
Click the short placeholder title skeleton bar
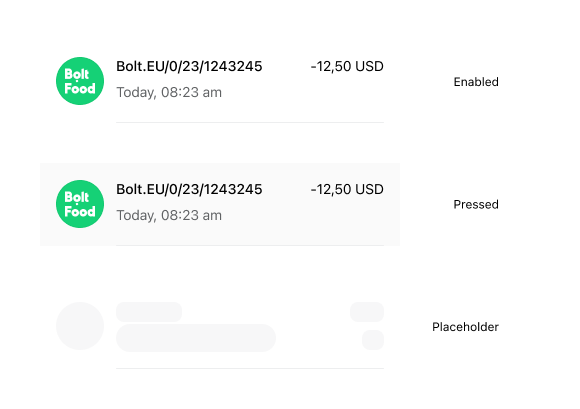click(149, 312)
